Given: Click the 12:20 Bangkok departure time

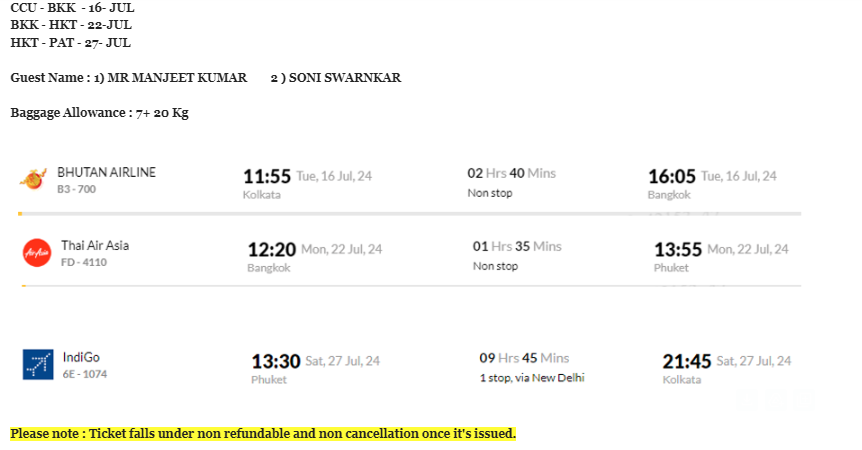Looking at the screenshot, I should [x=272, y=249].
